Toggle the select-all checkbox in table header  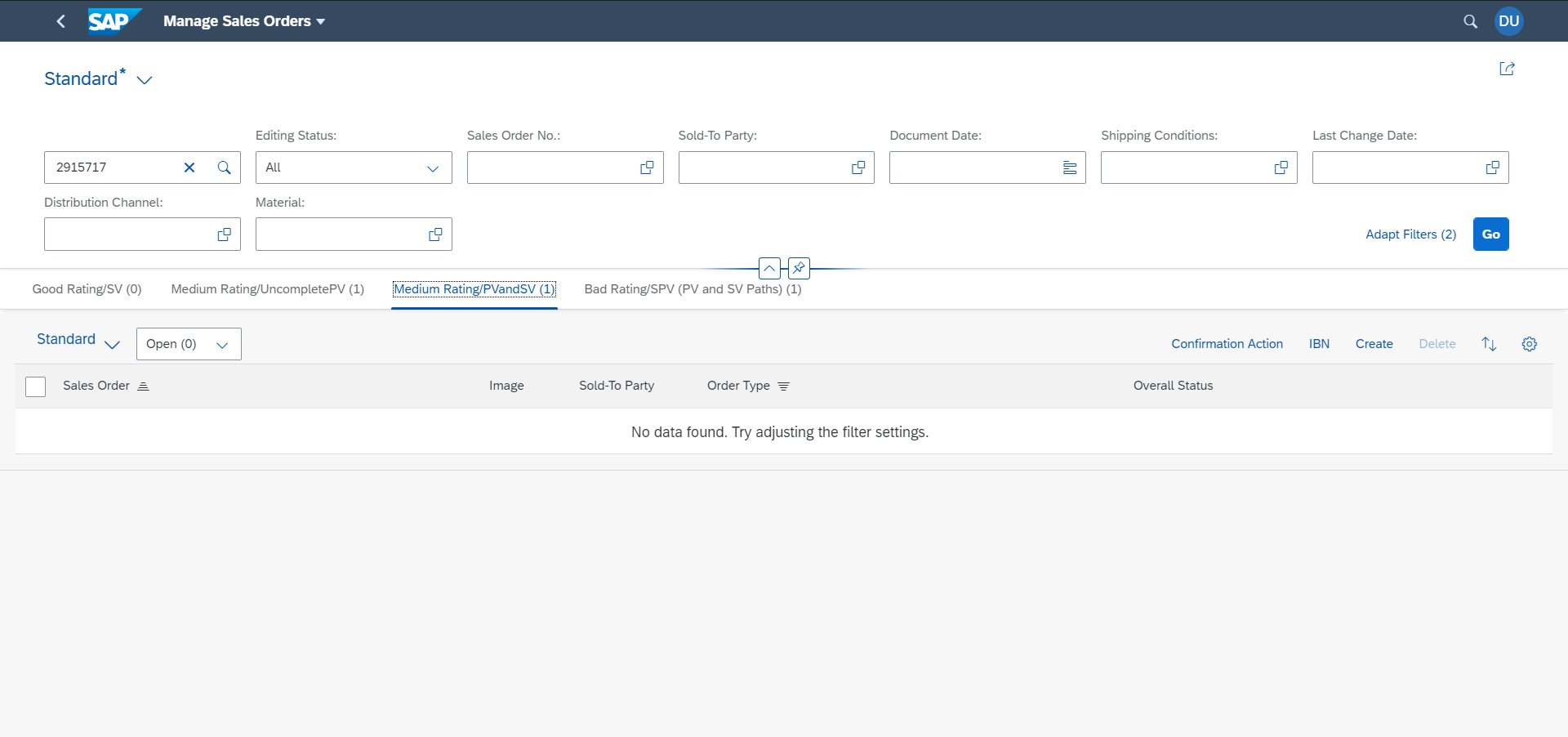36,386
